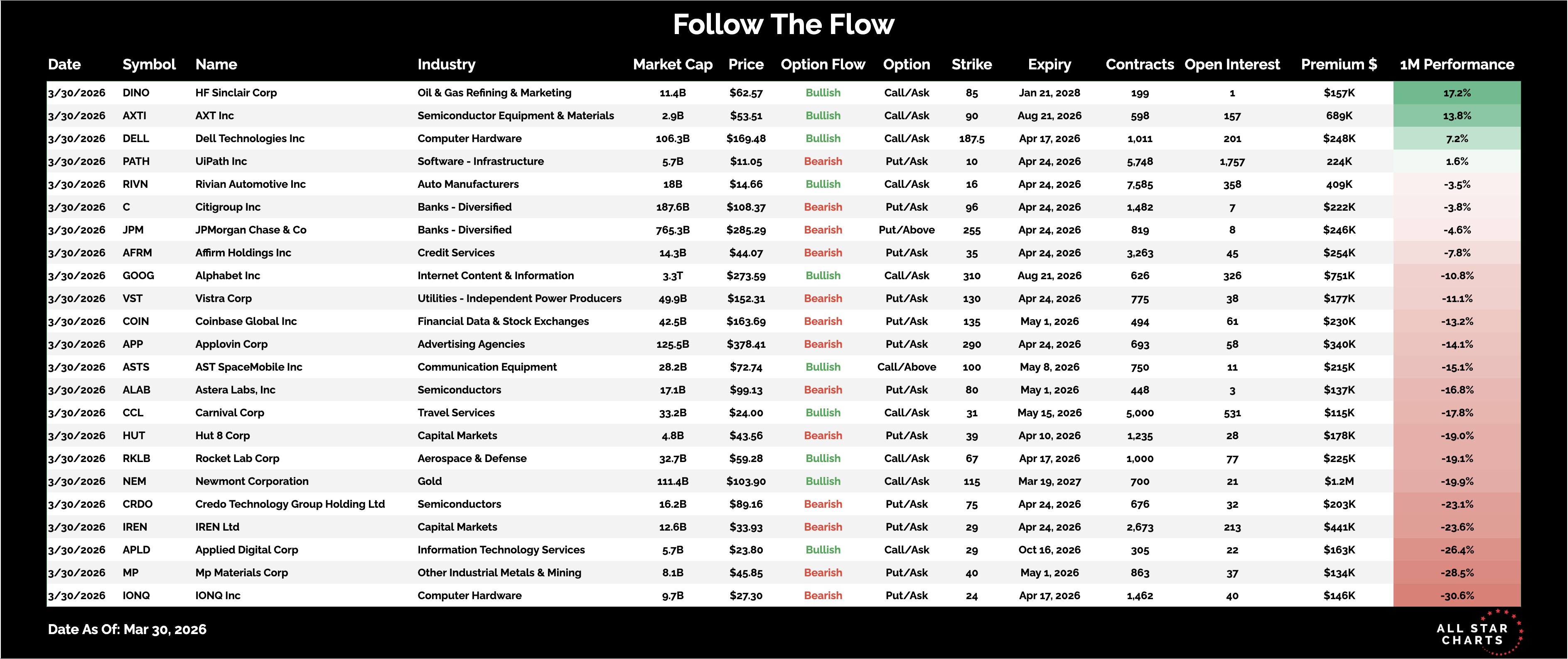Click the Dell Technologies Inc name

click(x=250, y=139)
